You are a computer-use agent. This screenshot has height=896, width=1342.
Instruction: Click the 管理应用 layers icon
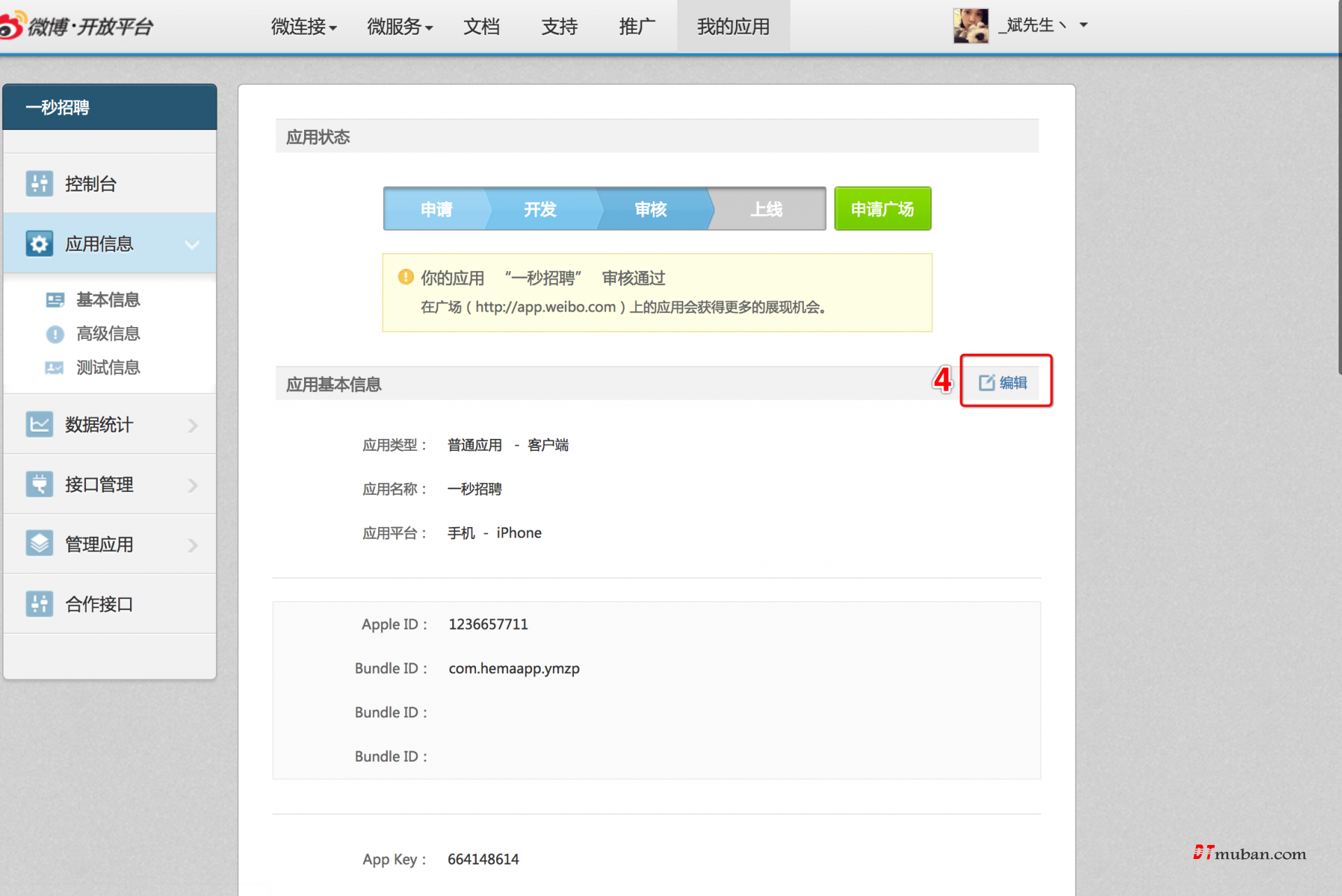(x=39, y=544)
